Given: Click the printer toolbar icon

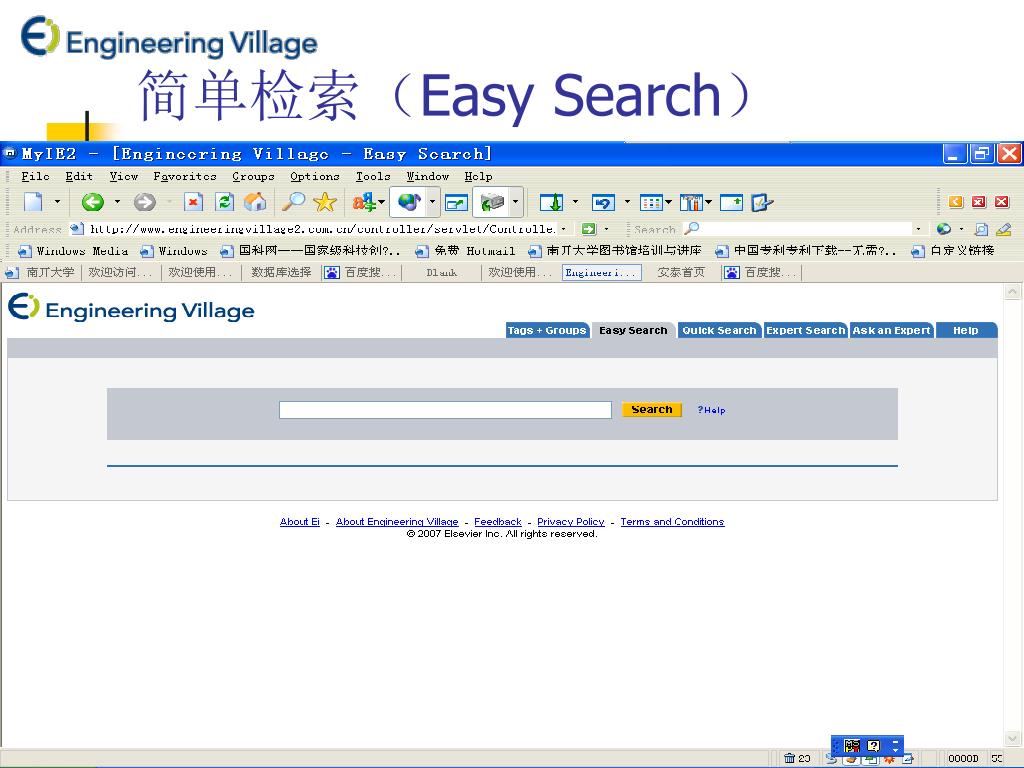Looking at the screenshot, I should coord(492,202).
